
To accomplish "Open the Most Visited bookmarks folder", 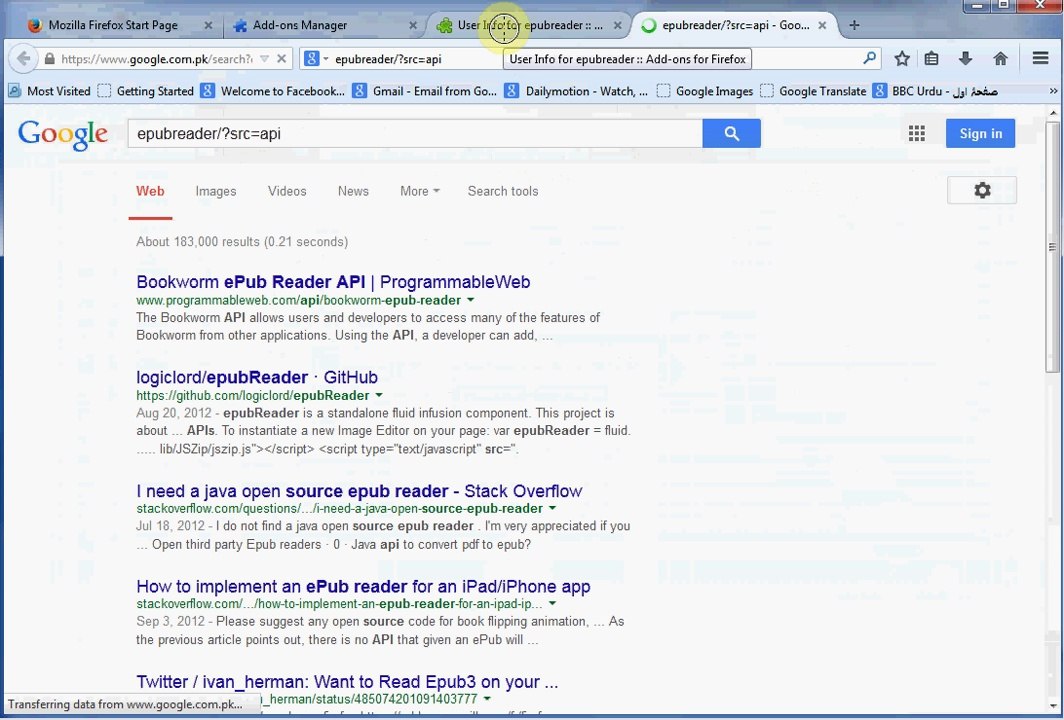I will 49,91.
